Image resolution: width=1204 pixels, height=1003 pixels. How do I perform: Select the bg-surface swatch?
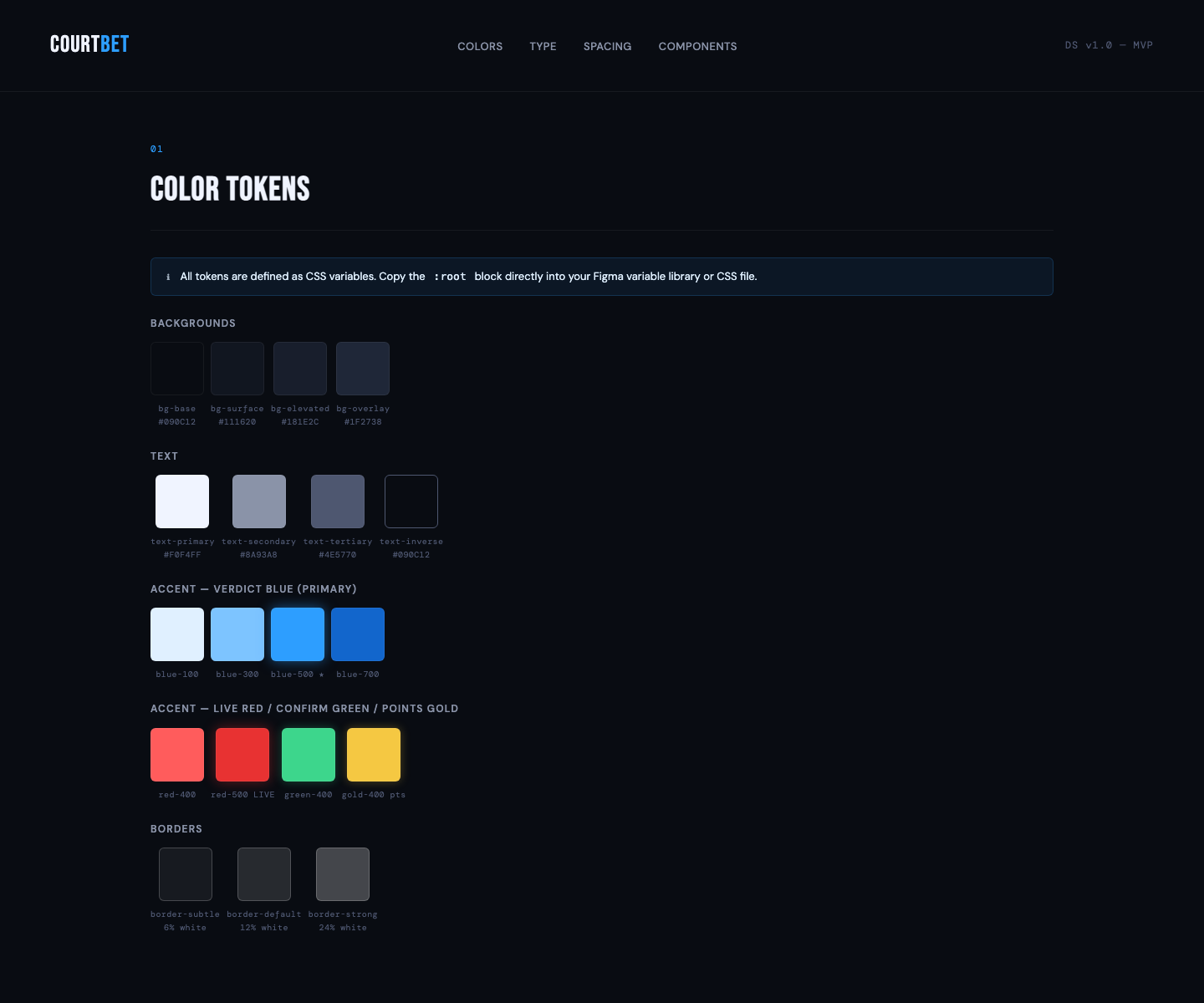(x=237, y=369)
